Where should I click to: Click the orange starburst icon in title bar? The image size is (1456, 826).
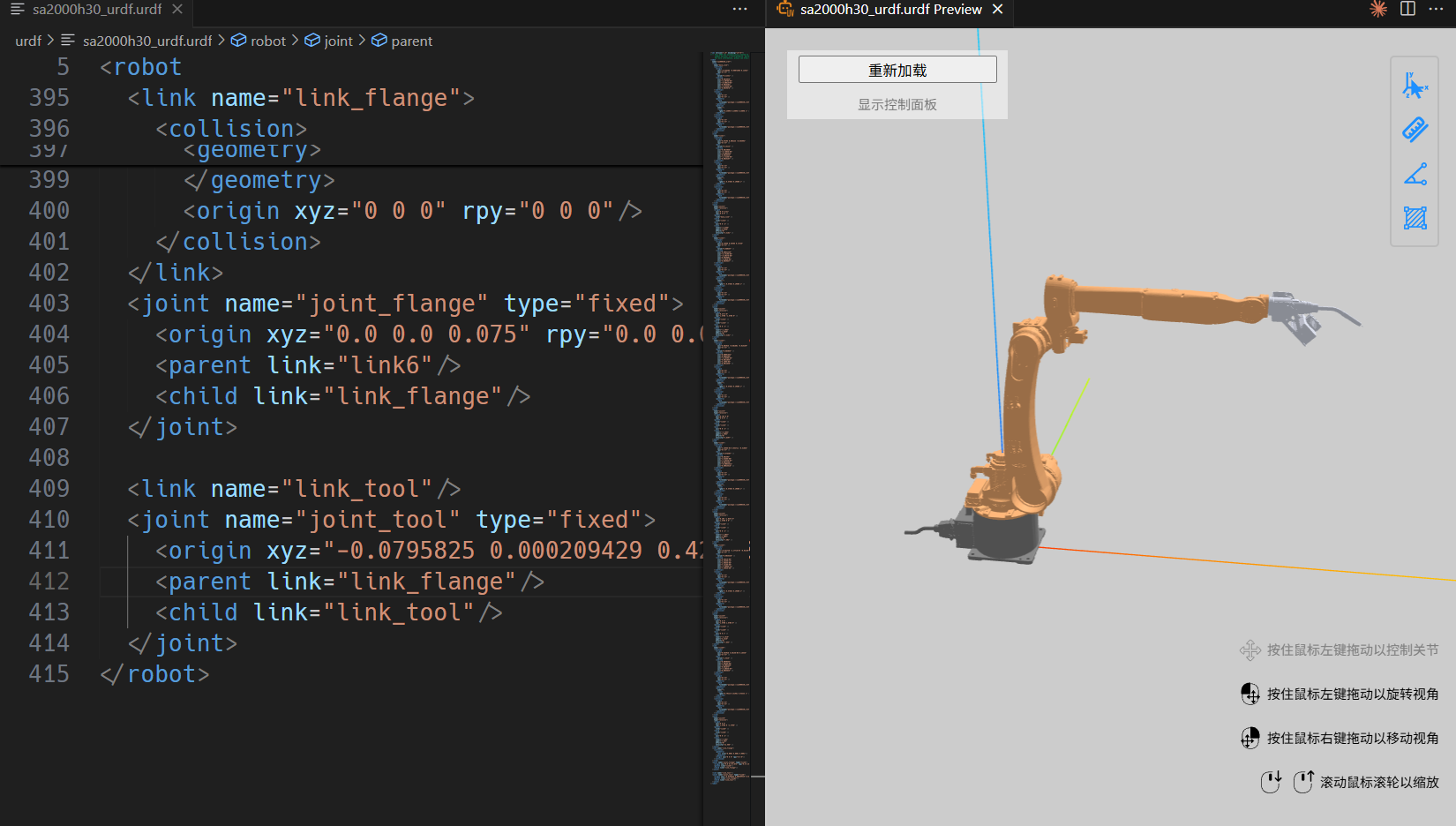coord(1377,9)
